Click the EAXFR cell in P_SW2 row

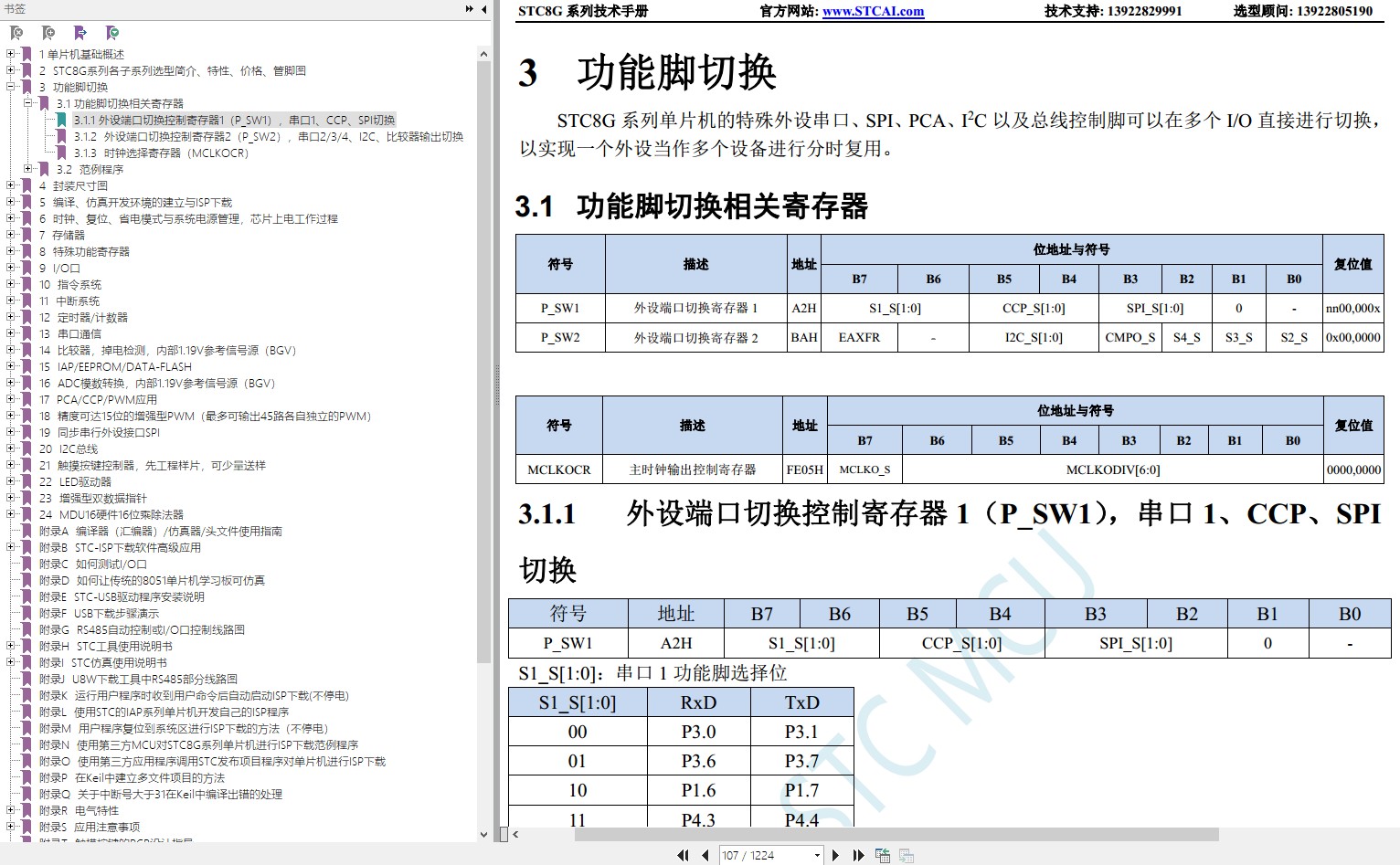[x=859, y=337]
